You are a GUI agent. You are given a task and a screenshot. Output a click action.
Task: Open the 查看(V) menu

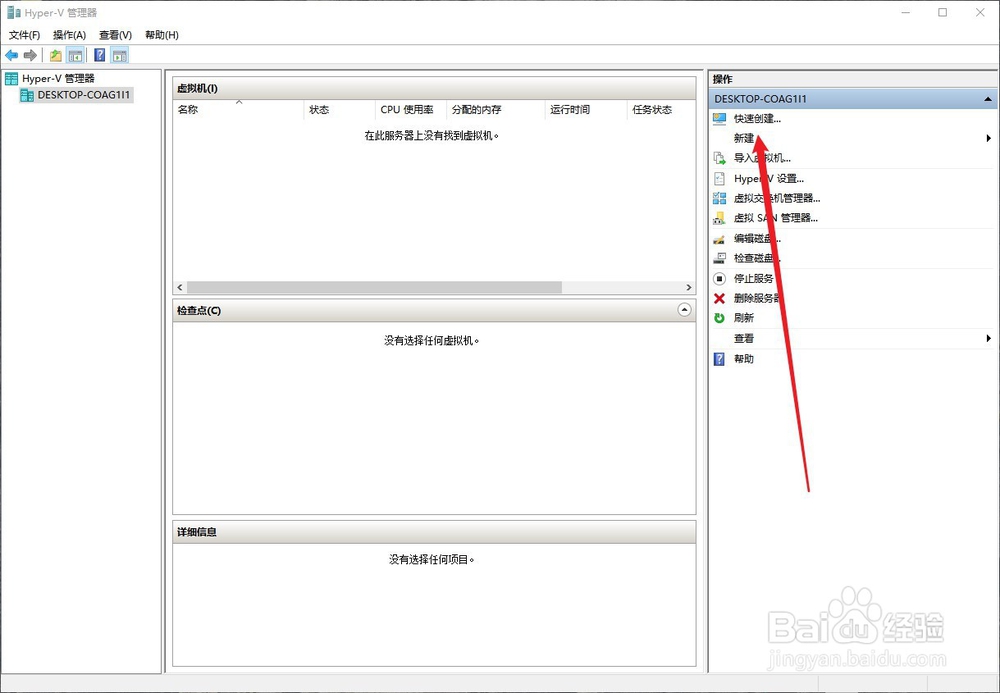click(x=115, y=35)
